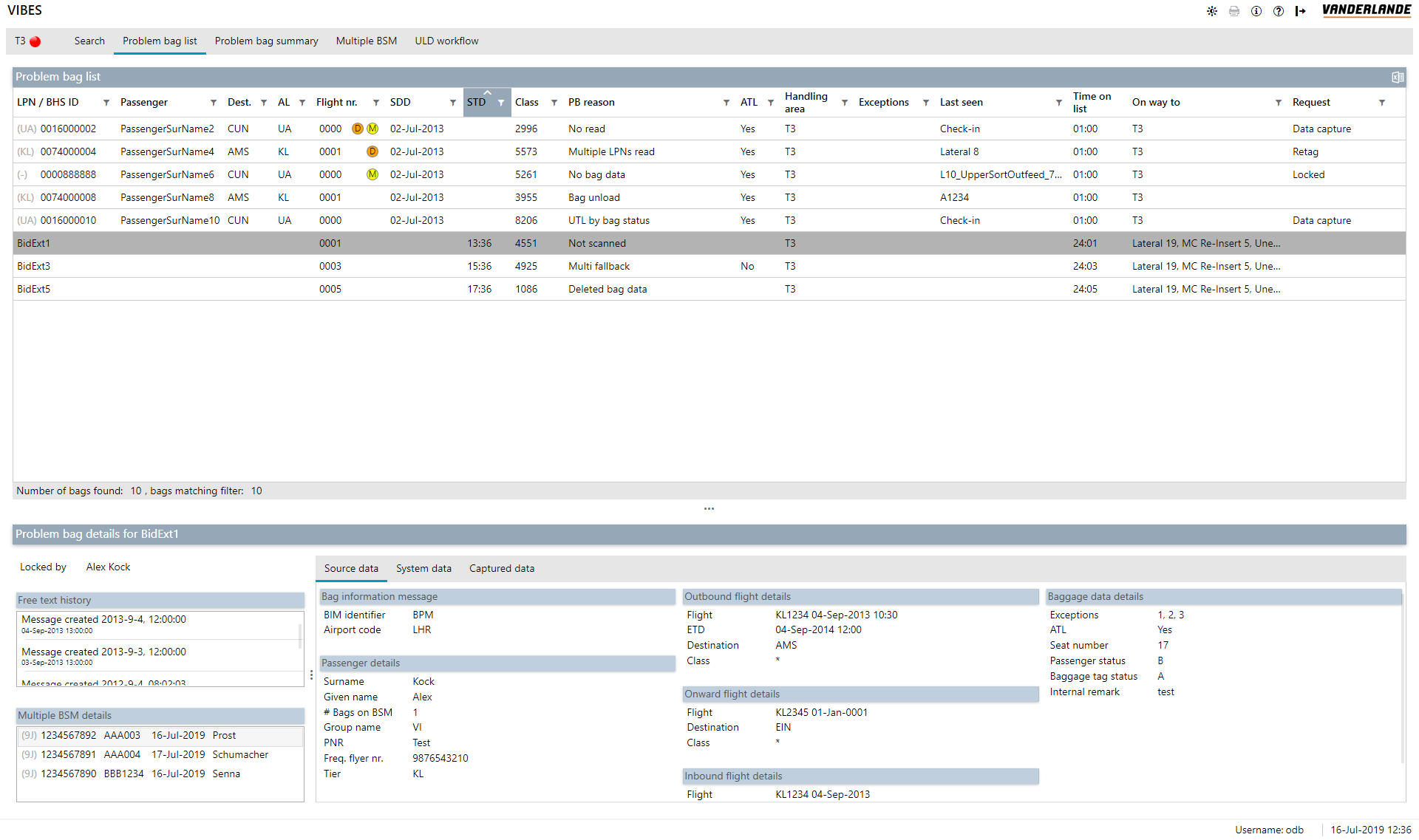The height and width of the screenshot is (840, 1419).
Task: Click the Vanderlande logo icon
Action: coord(1370,12)
